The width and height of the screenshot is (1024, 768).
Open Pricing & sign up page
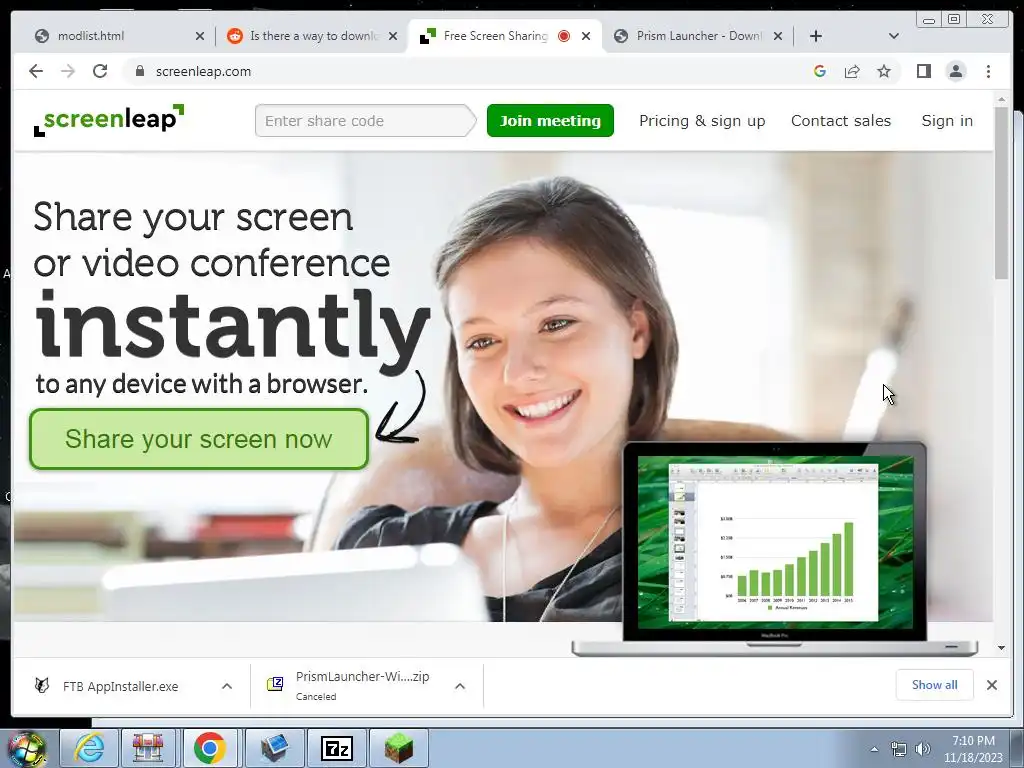702,121
